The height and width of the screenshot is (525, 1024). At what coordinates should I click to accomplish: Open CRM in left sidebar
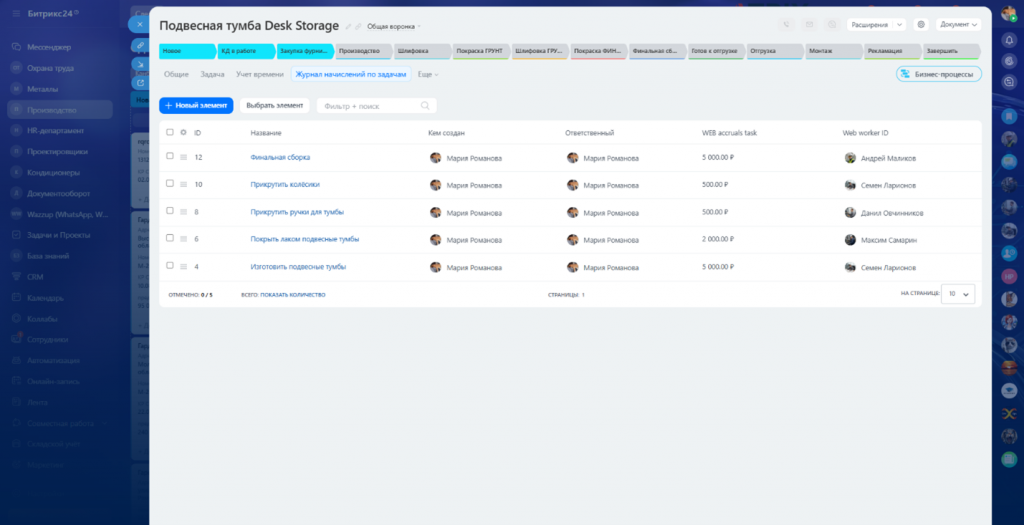coord(35,277)
